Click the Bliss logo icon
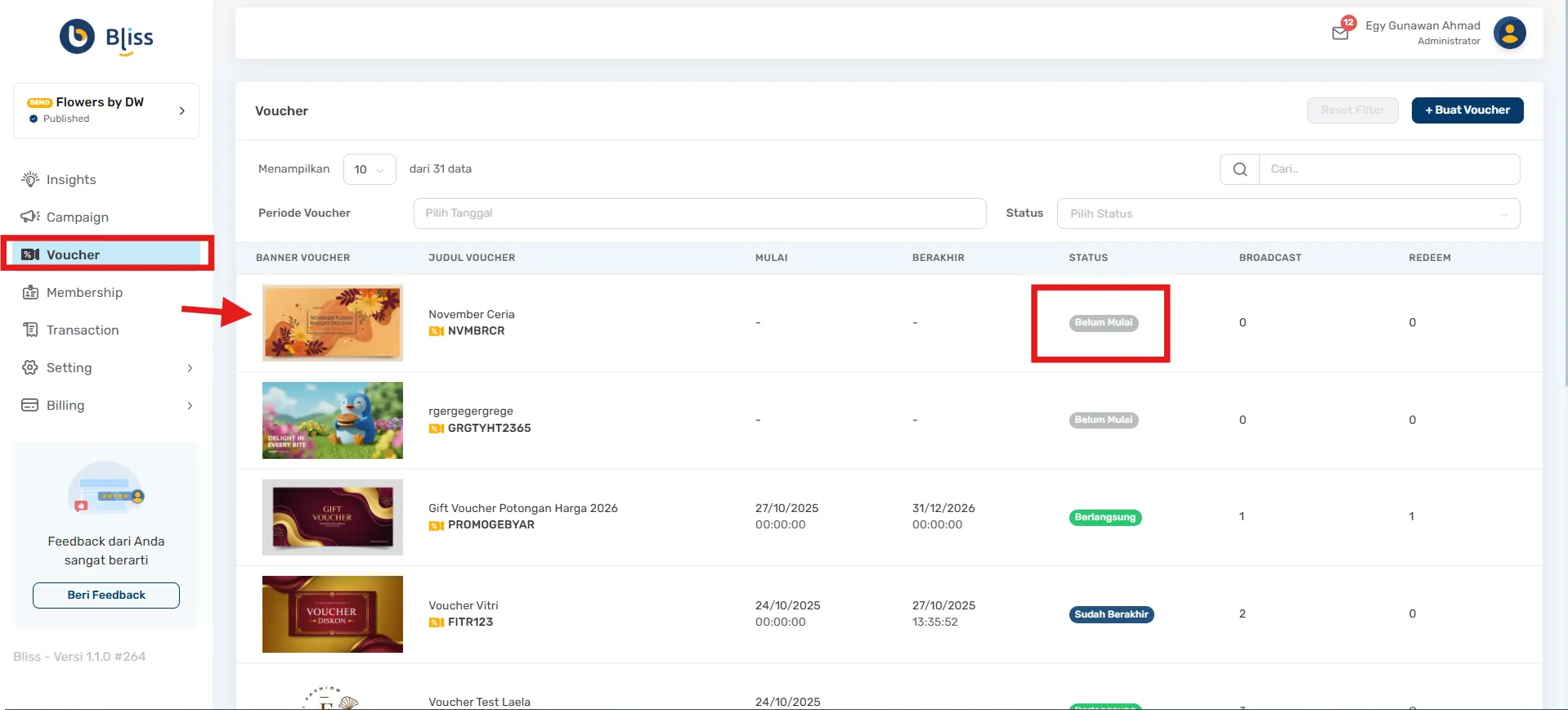Screen dimensions: 1568x710 [78, 37]
